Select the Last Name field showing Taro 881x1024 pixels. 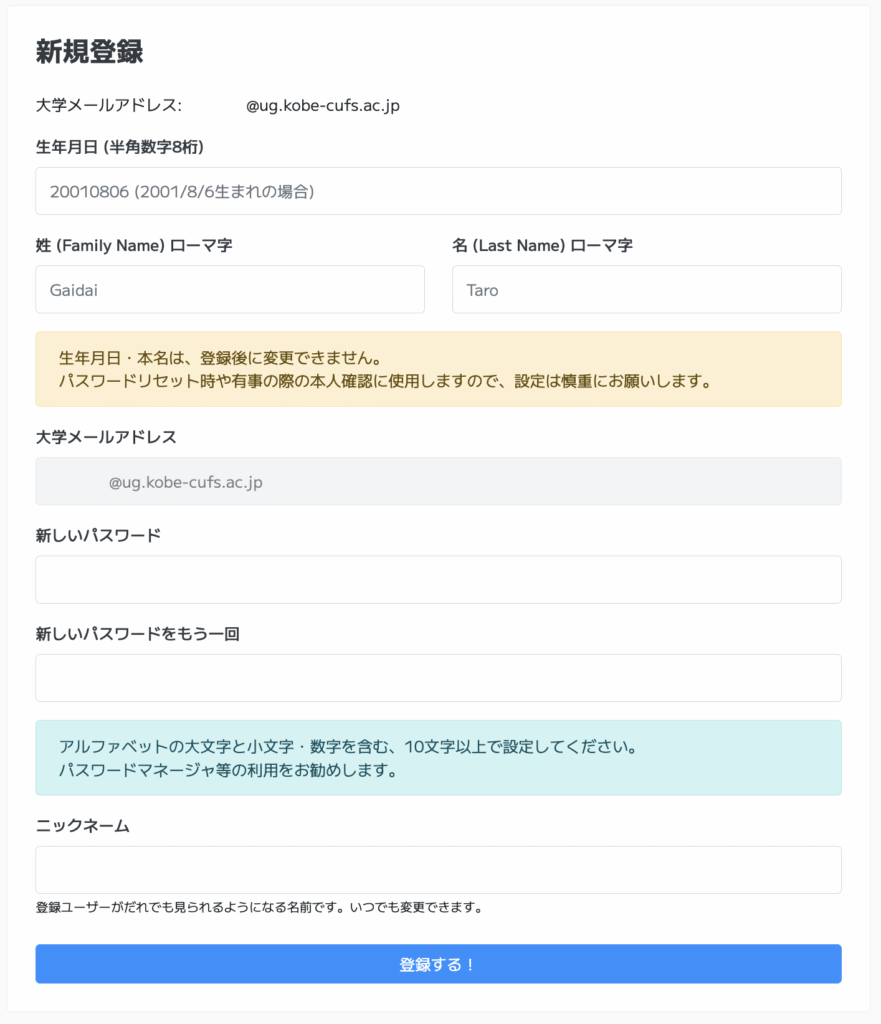click(x=647, y=289)
